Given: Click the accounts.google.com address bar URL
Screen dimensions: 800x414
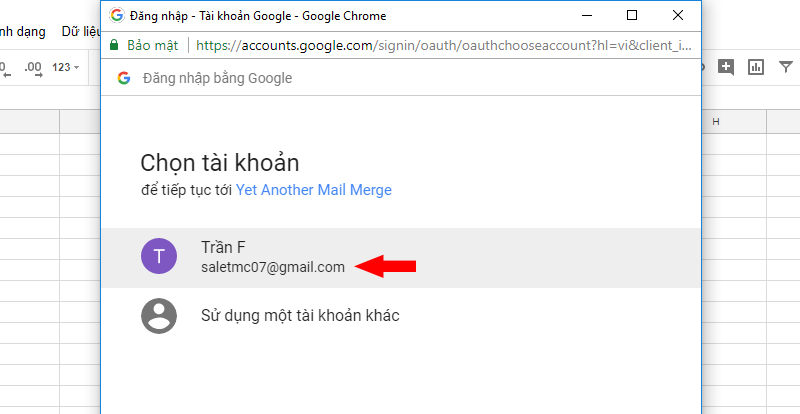Looking at the screenshot, I should click(443, 45).
